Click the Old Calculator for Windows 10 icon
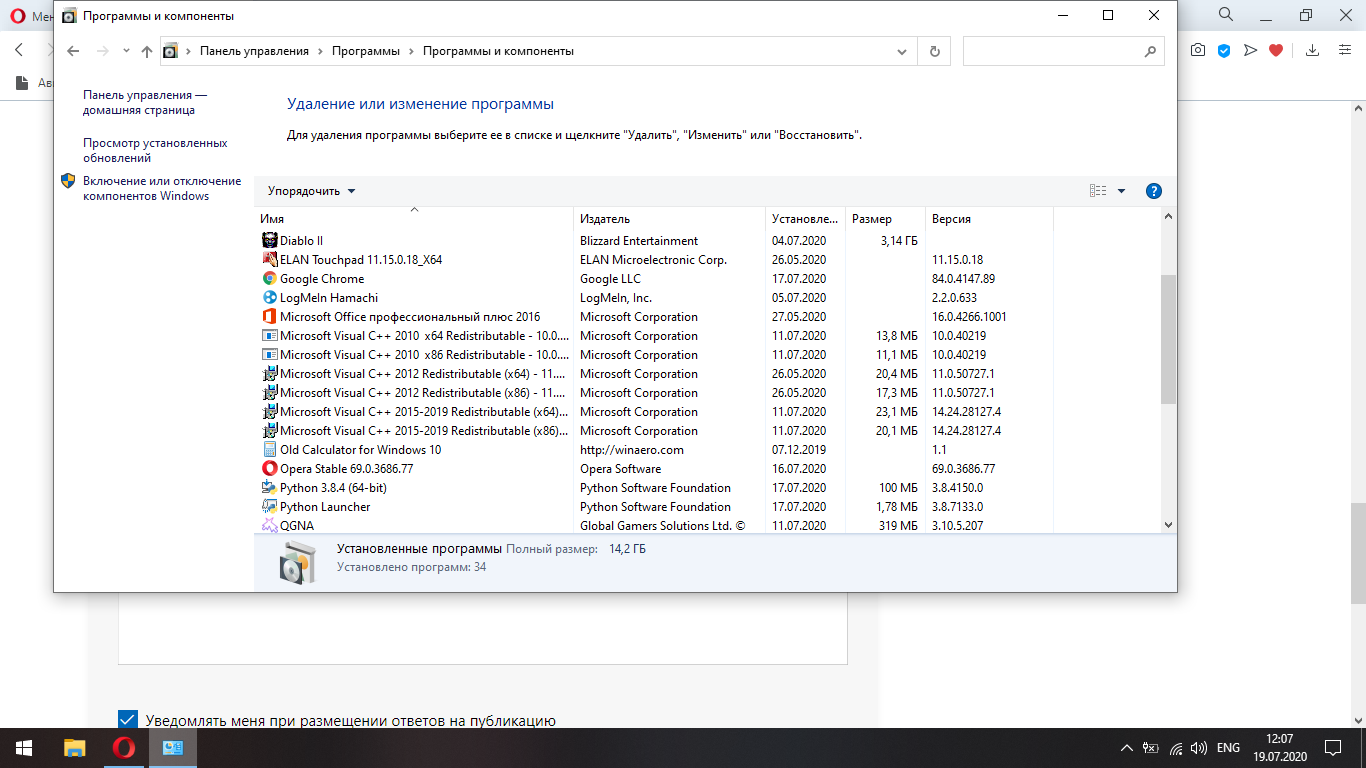This screenshot has width=1366, height=768. [270, 449]
